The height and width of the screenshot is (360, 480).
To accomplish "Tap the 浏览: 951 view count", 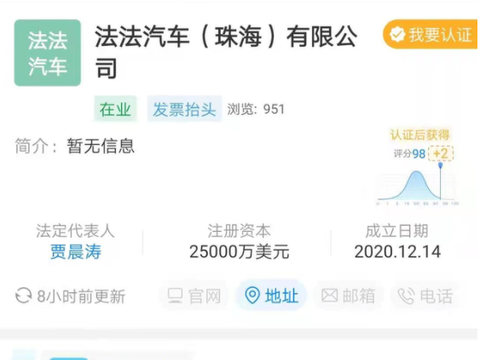I will [256, 109].
